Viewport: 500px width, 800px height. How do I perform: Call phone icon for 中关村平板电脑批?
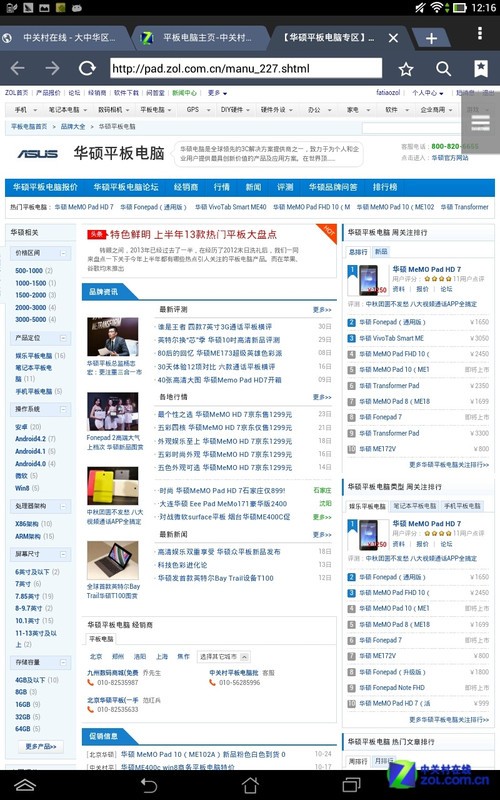coord(212,682)
